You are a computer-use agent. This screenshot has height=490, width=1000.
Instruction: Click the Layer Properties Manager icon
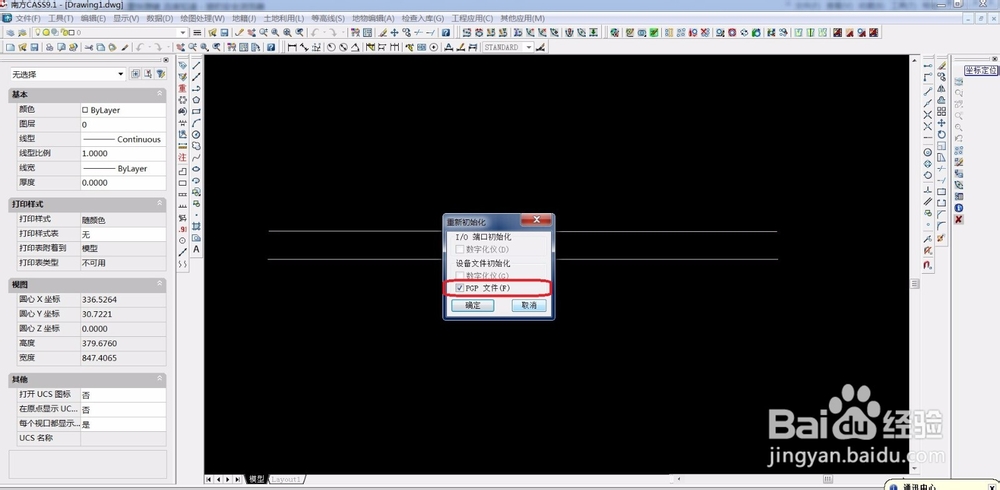[10, 33]
